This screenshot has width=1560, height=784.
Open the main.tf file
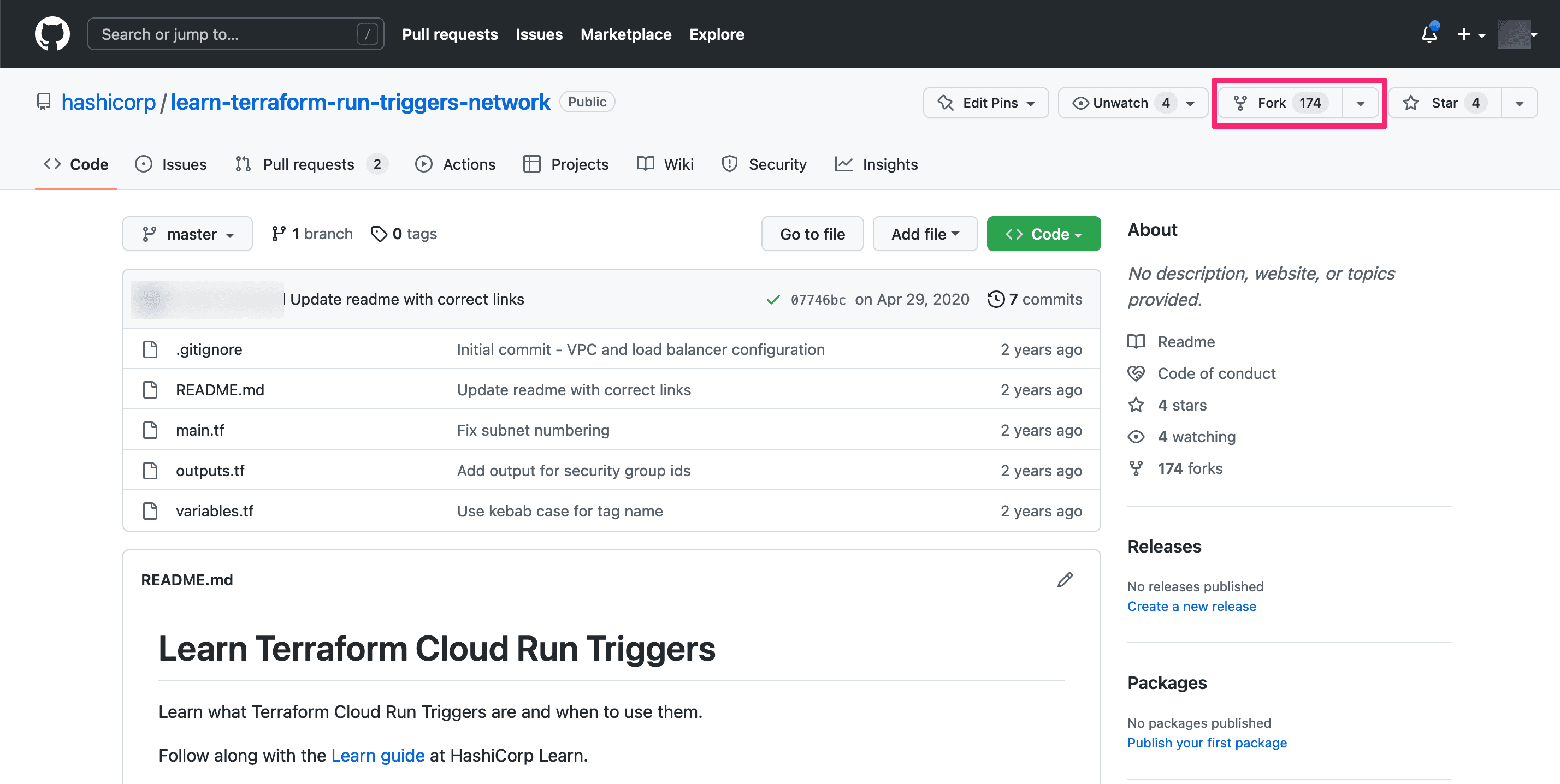200,430
